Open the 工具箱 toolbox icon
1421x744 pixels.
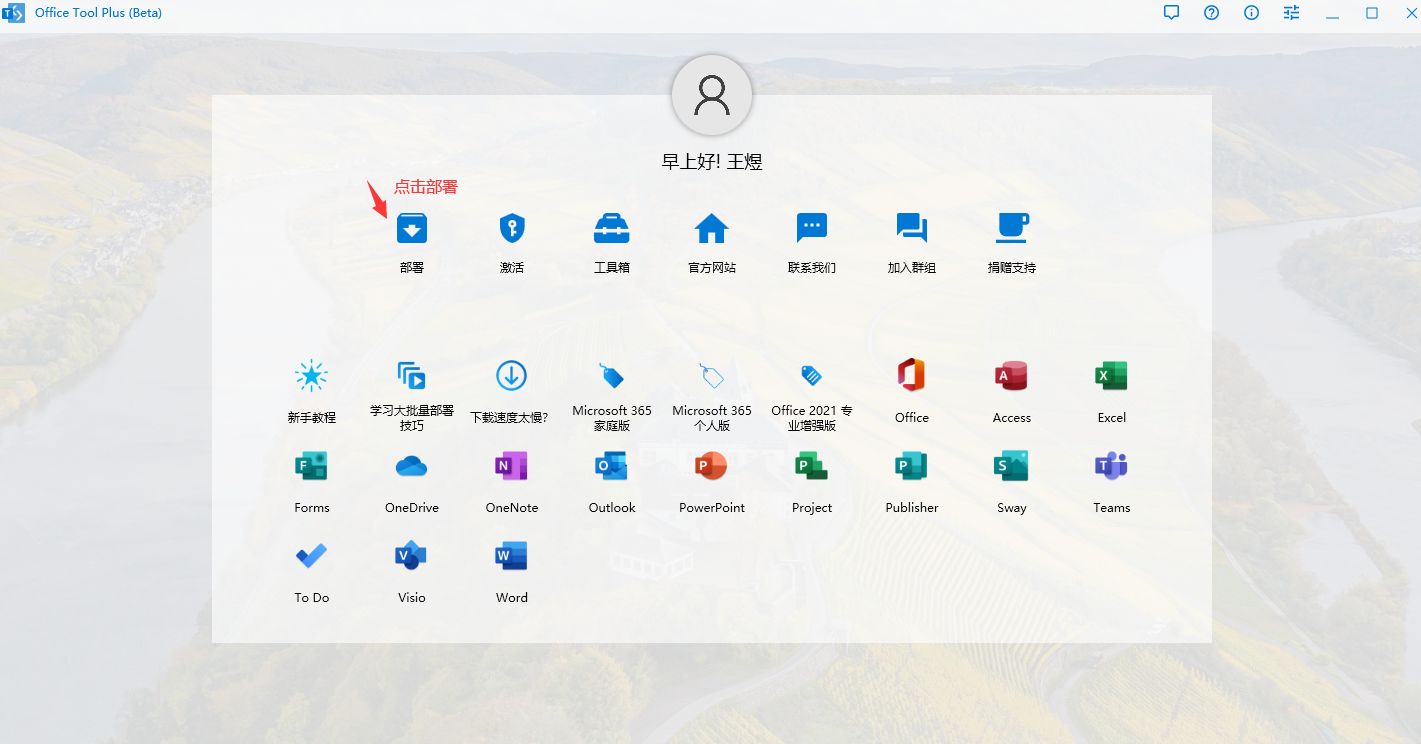pyautogui.click(x=612, y=229)
